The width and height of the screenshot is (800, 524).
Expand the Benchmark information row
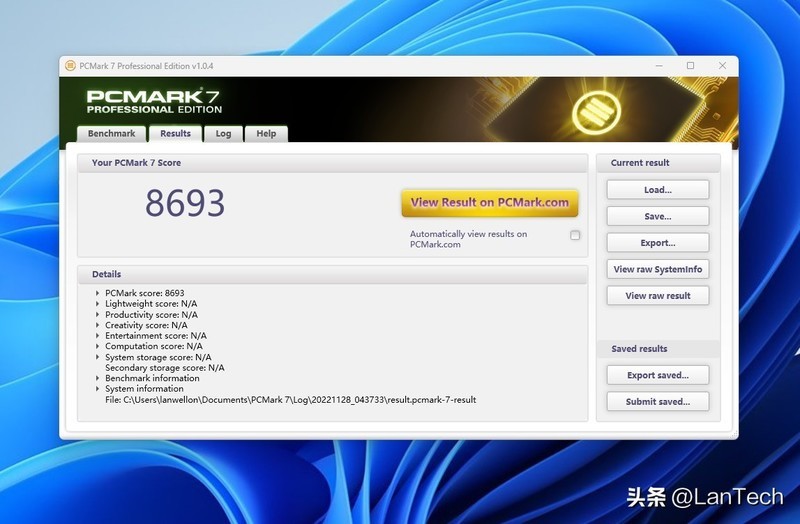pos(97,378)
